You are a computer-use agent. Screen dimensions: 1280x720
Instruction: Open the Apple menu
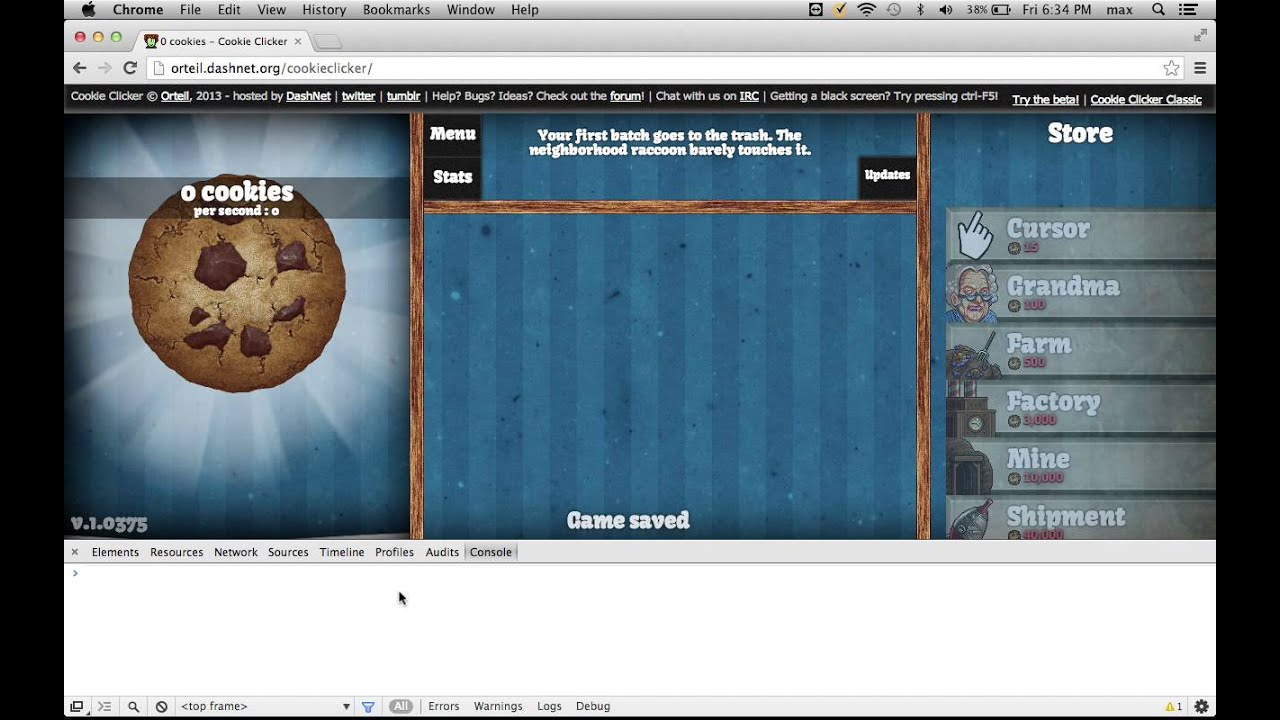click(88, 10)
